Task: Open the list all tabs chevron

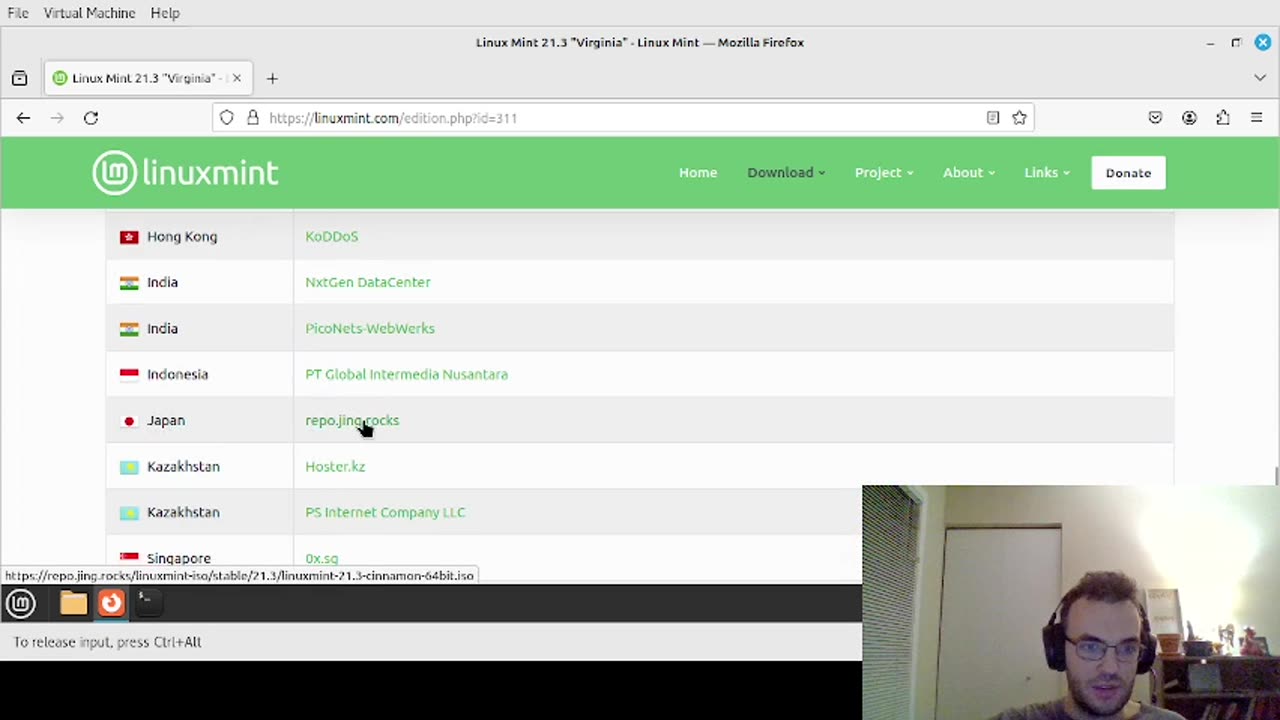Action: (1260, 78)
